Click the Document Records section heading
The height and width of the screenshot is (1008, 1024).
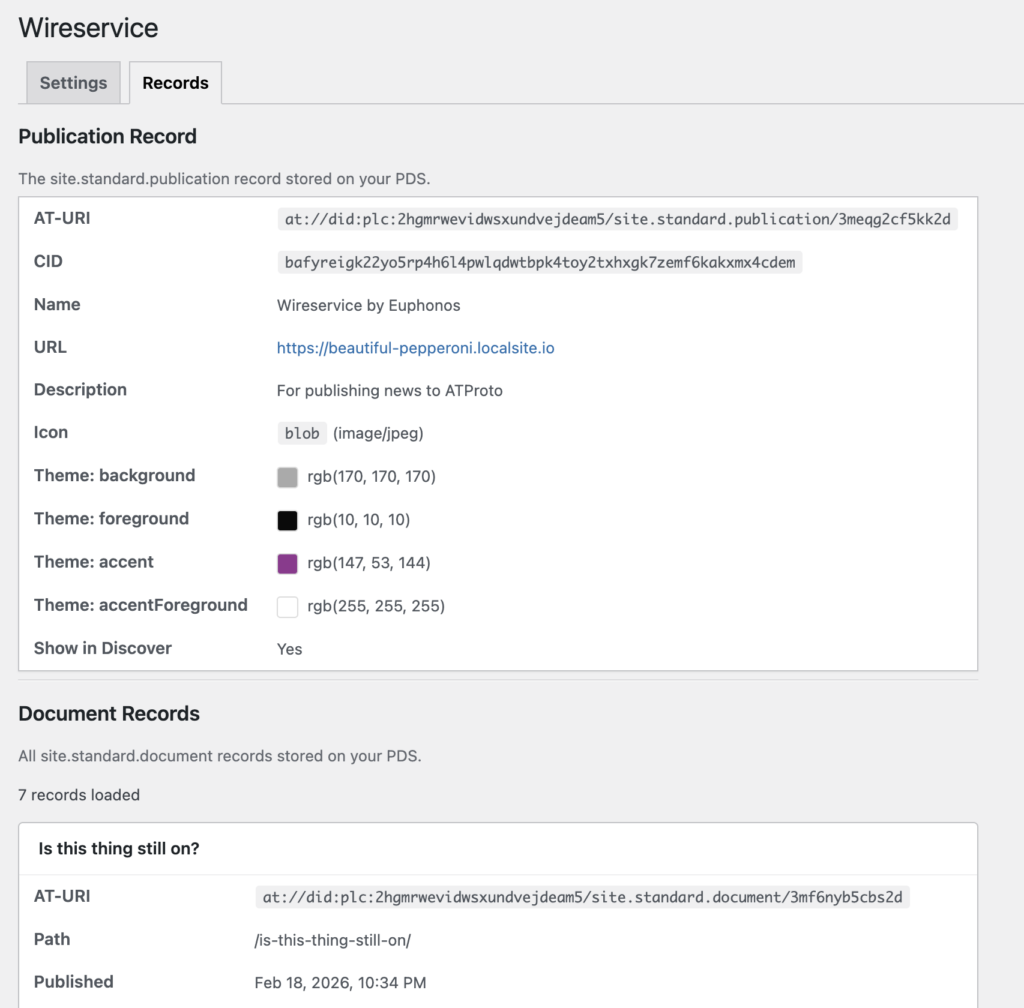coord(109,714)
